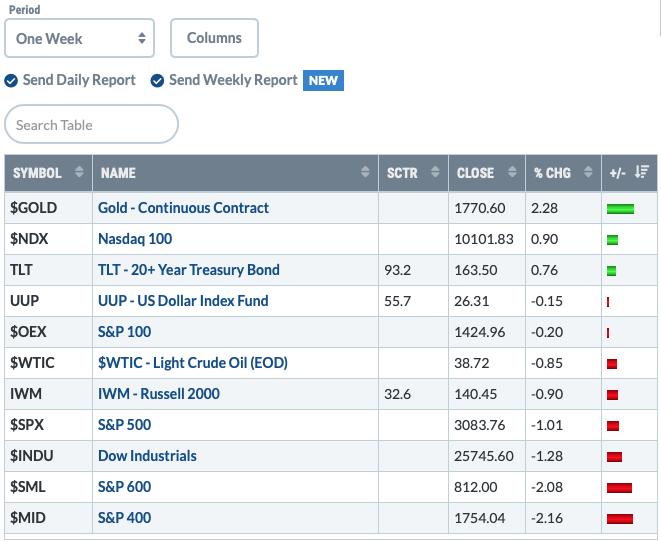Click the percent change value -2.16
The height and width of the screenshot is (542, 661).
click(547, 518)
